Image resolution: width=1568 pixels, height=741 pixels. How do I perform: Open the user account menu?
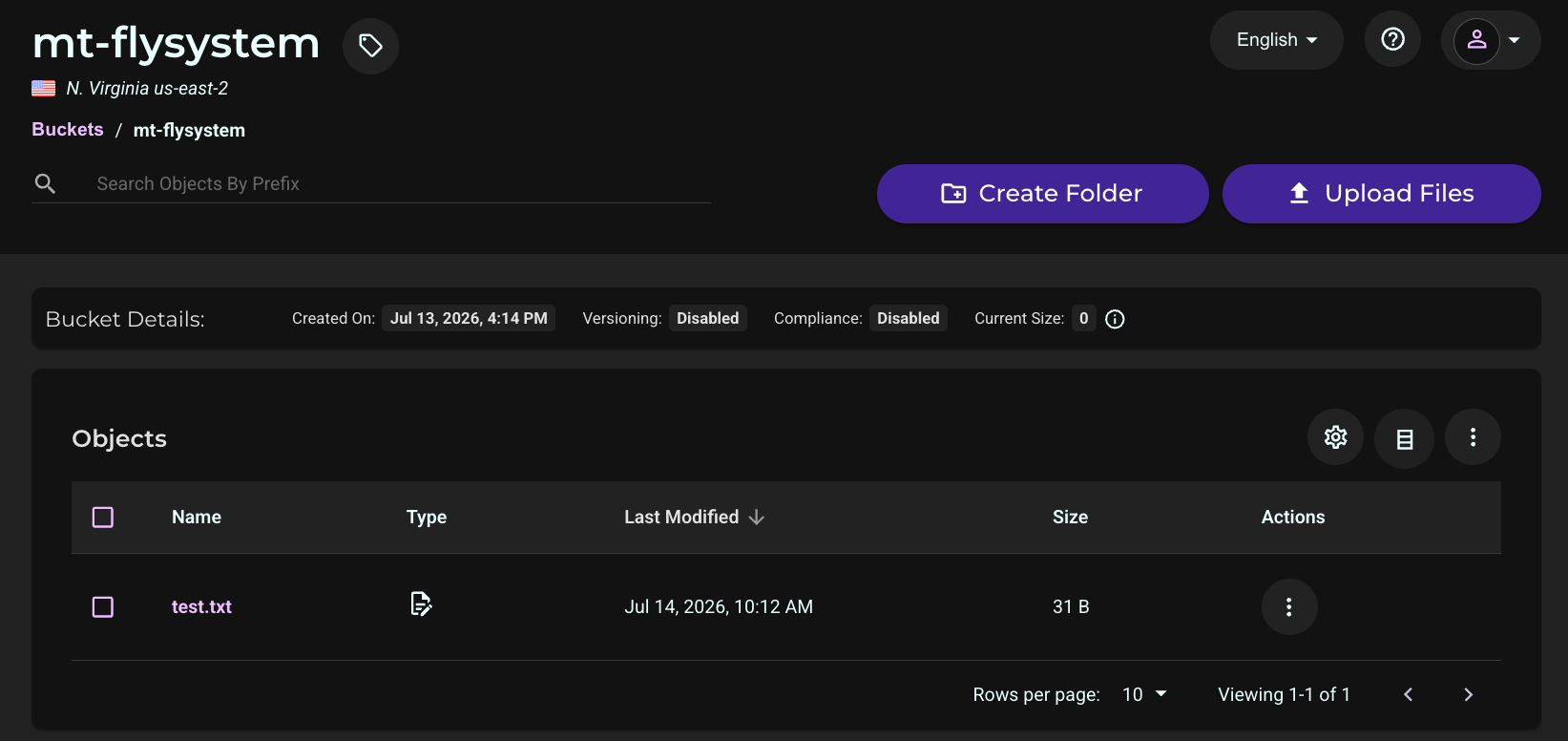[1490, 40]
